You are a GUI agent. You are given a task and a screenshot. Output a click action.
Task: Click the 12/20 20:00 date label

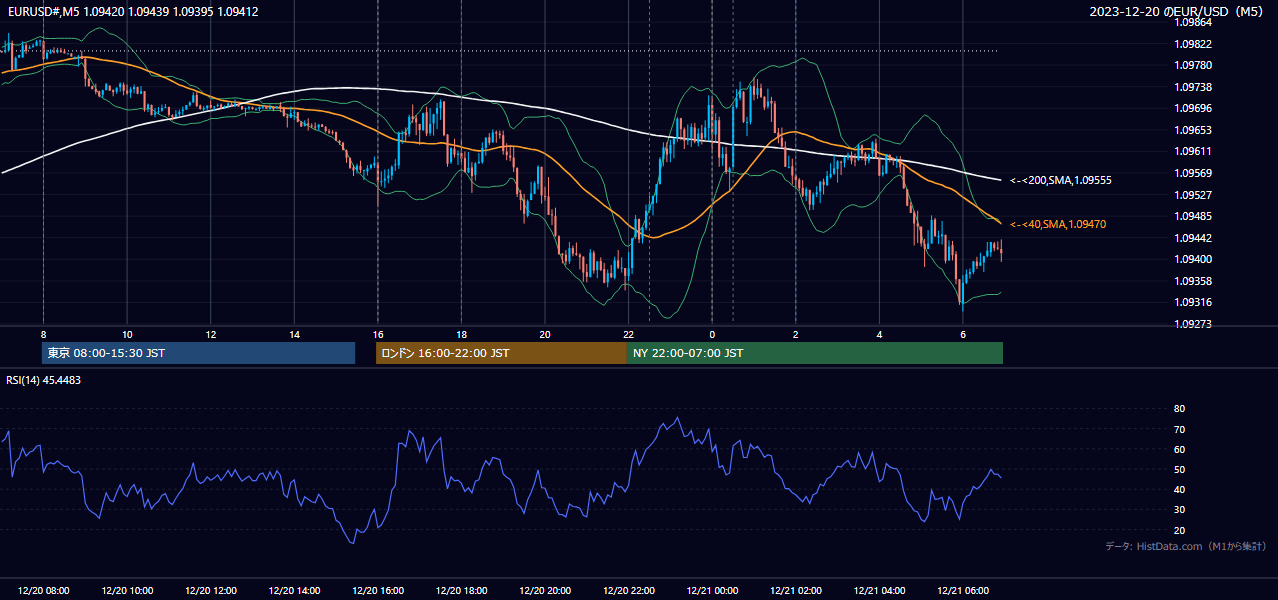545,591
